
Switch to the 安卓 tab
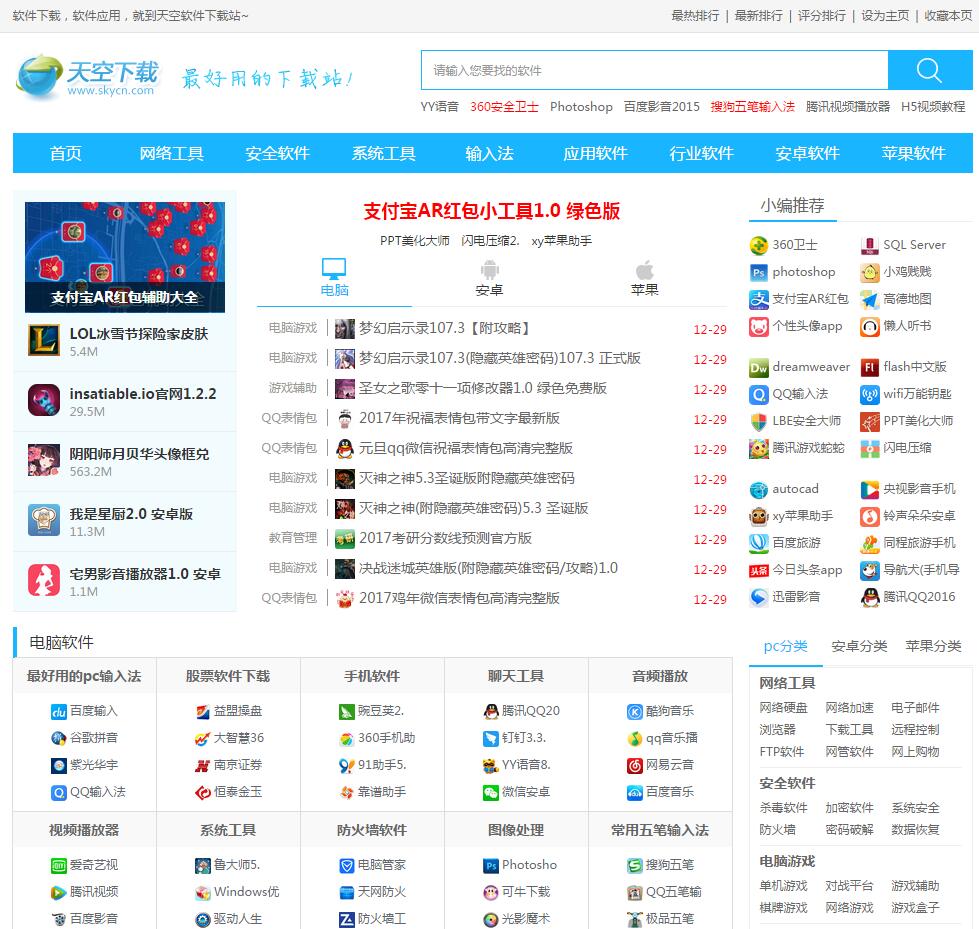[489, 278]
